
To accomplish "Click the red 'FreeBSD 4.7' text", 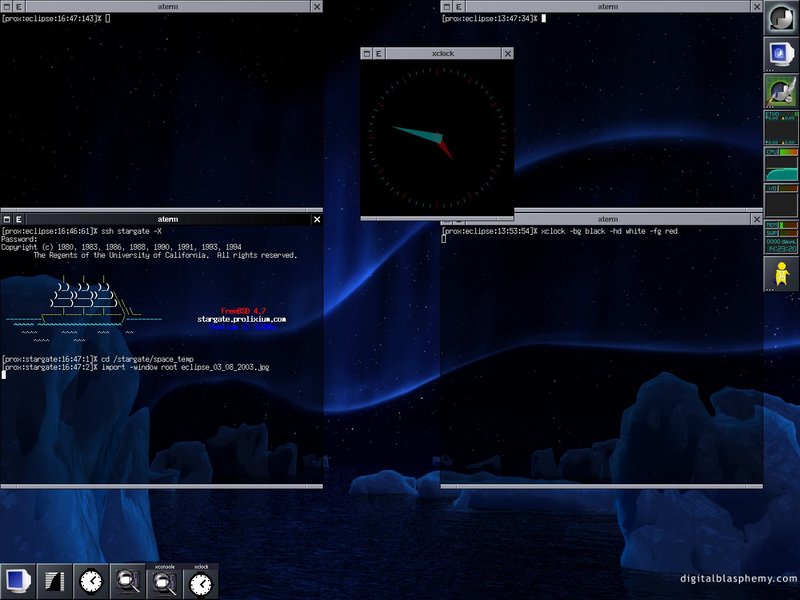I will [243, 311].
